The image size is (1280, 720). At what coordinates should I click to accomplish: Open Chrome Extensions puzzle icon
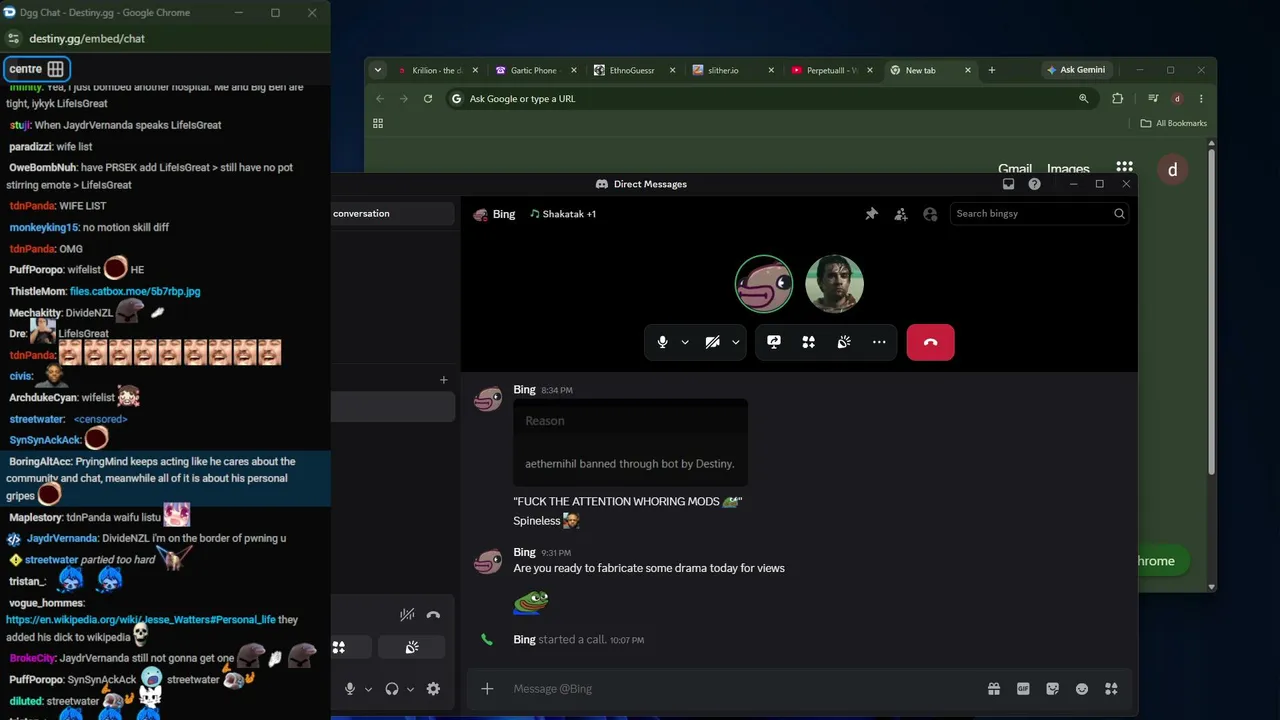pos(1118,99)
